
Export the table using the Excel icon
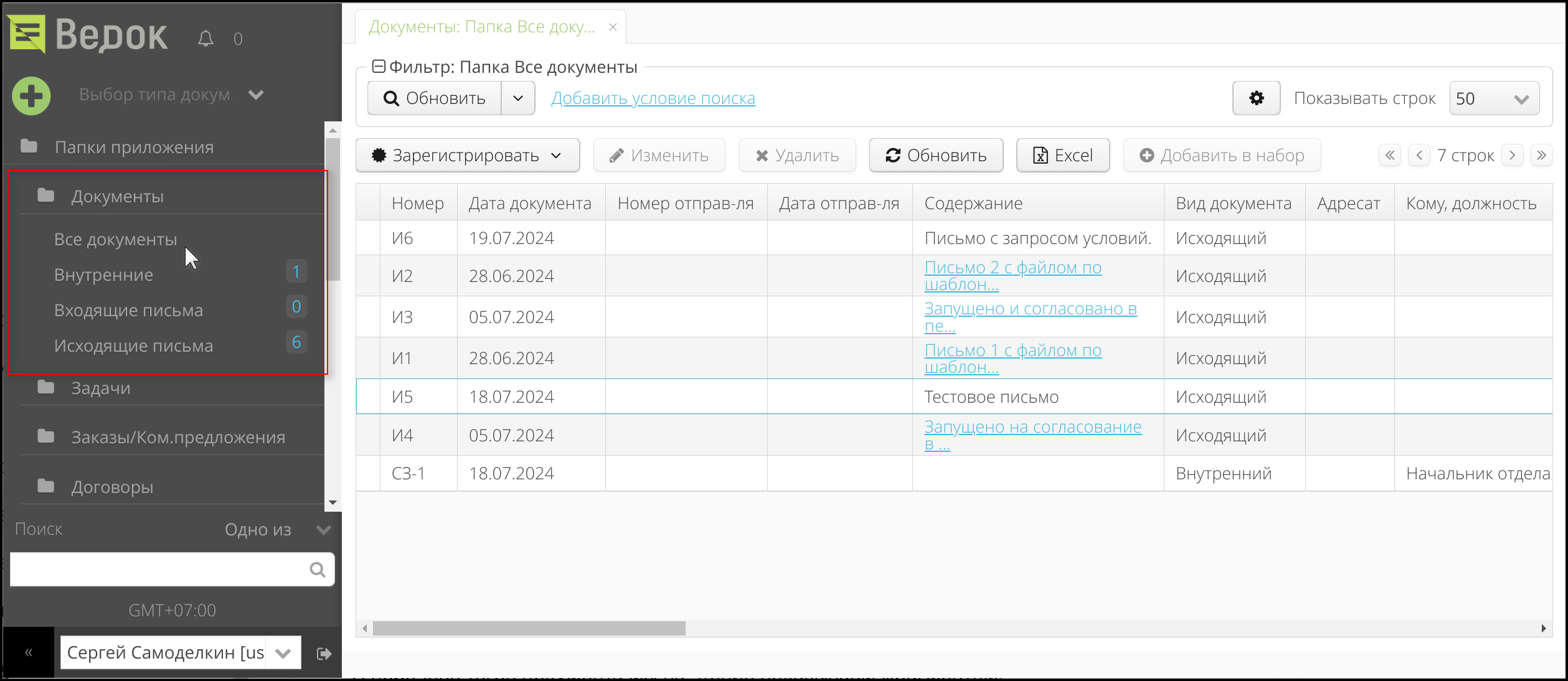click(1040, 155)
